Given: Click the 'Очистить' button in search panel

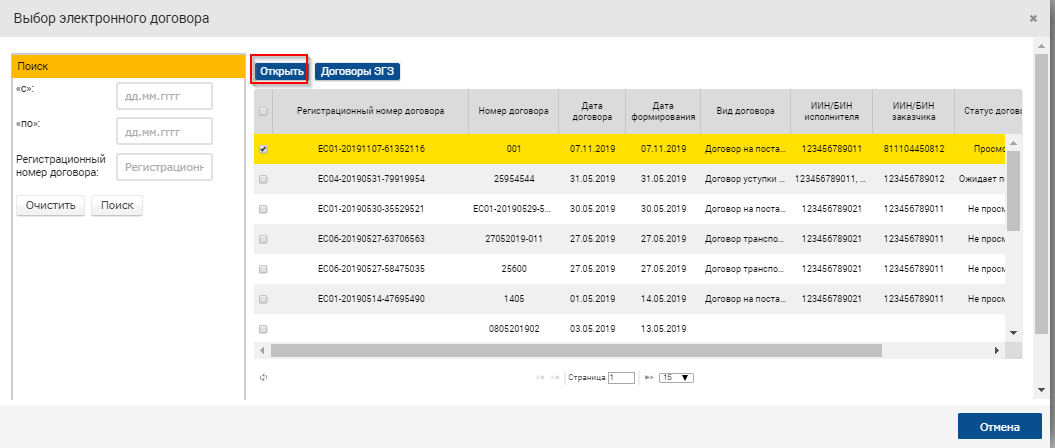Looking at the screenshot, I should point(50,205).
